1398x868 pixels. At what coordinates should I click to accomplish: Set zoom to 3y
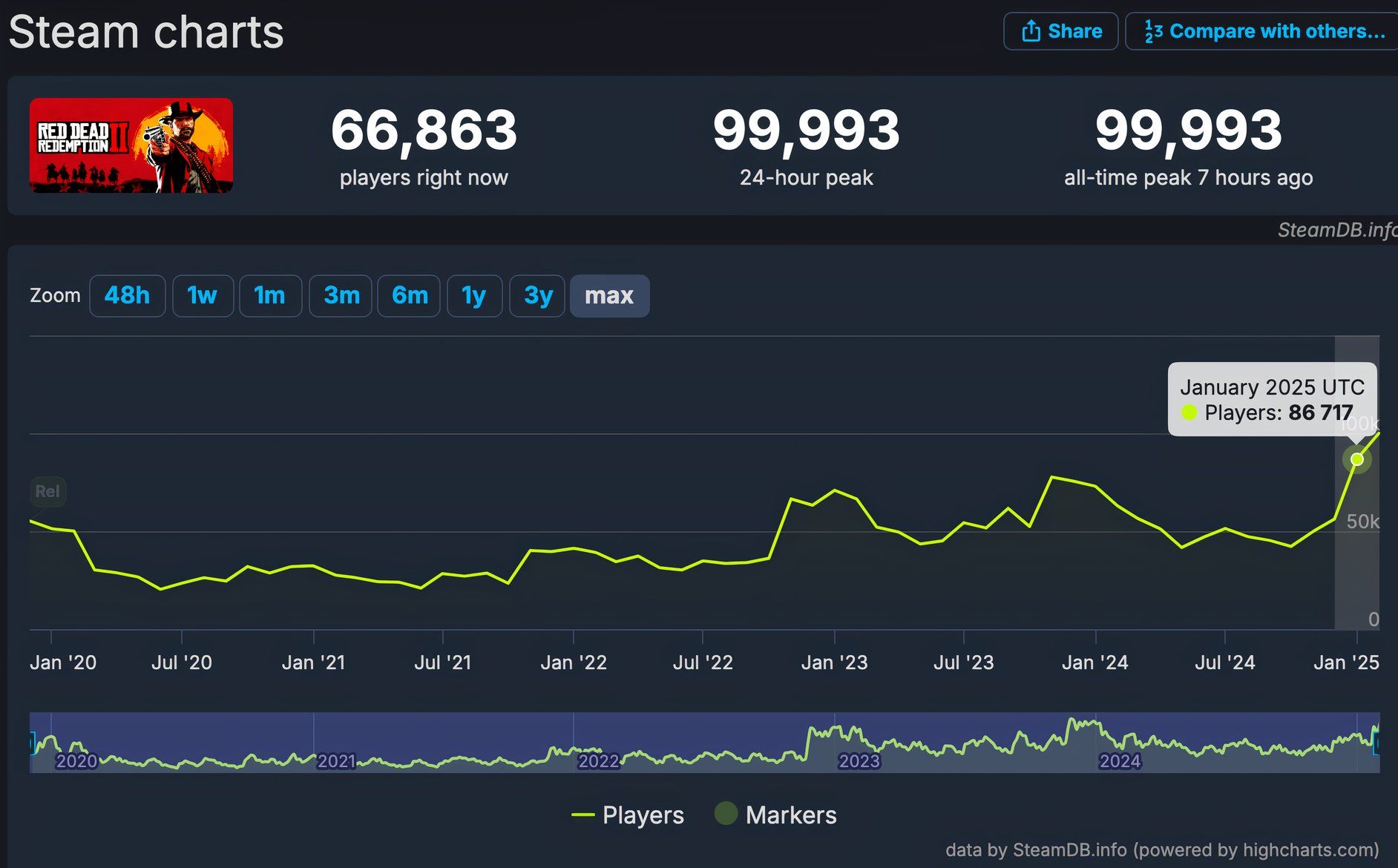tap(537, 296)
